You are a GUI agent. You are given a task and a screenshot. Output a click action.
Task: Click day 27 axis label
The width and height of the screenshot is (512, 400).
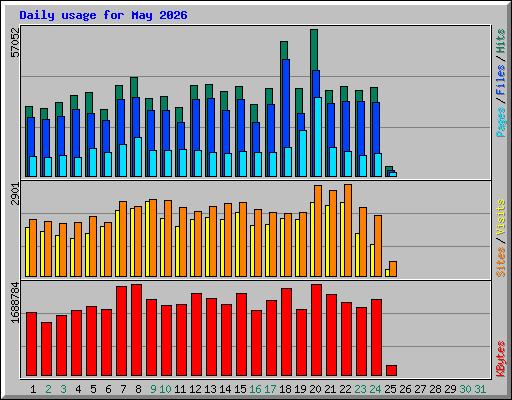point(420,389)
